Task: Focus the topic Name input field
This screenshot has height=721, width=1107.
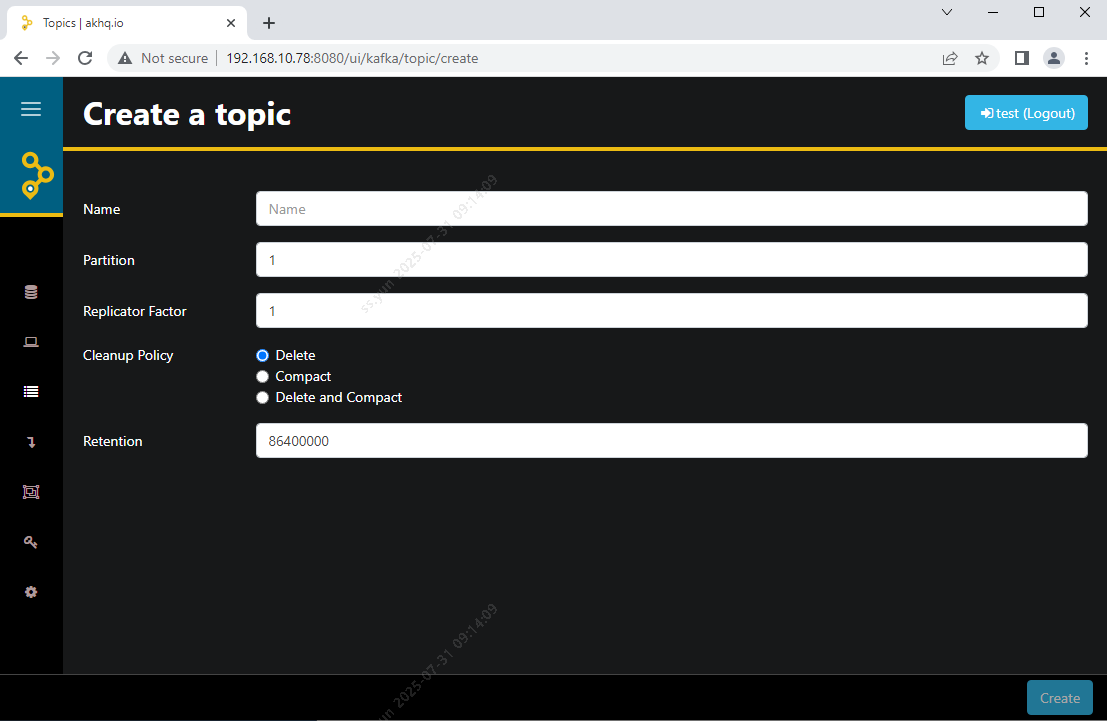Action: point(671,209)
